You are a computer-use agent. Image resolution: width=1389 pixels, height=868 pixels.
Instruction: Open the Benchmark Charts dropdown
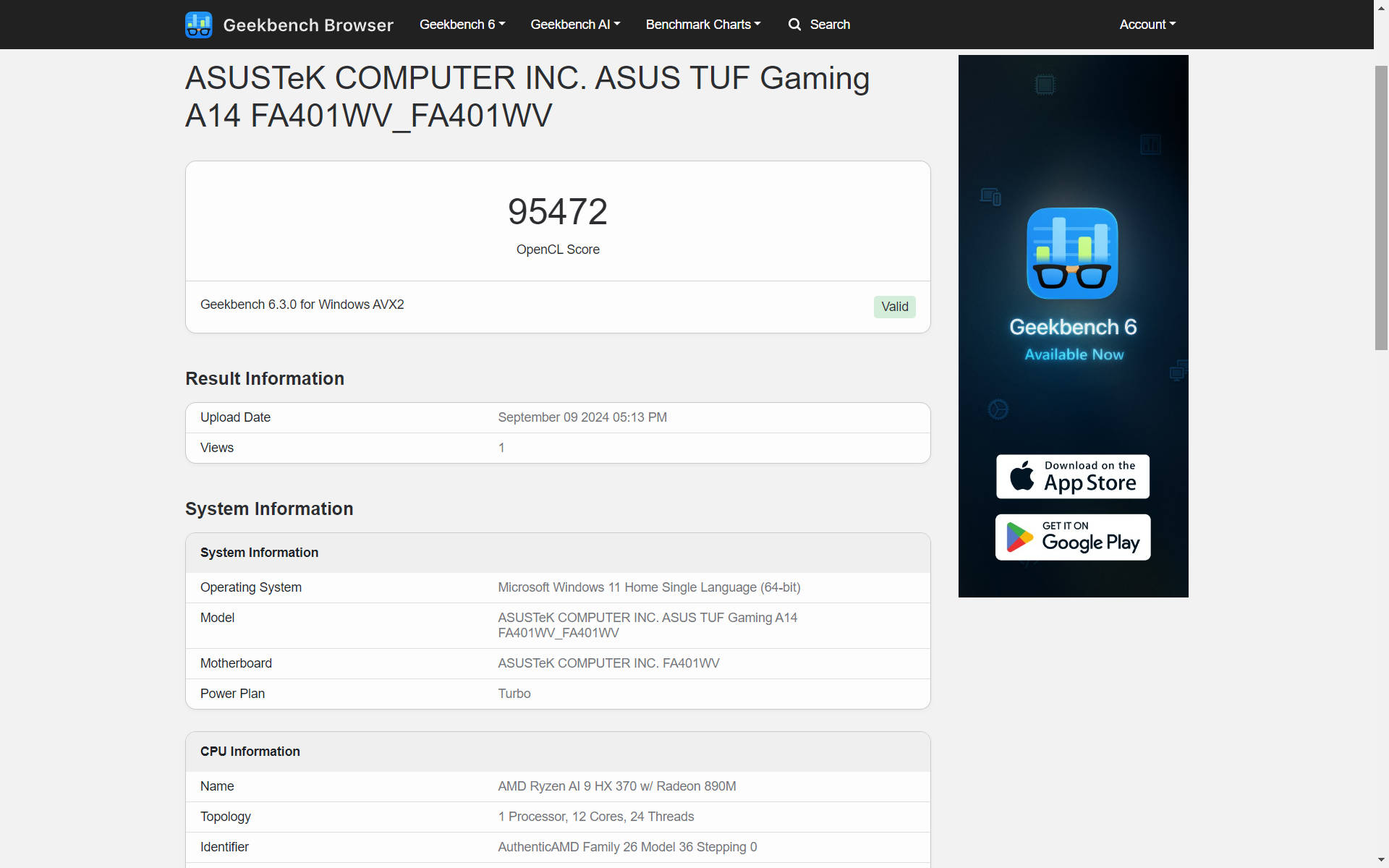click(702, 25)
